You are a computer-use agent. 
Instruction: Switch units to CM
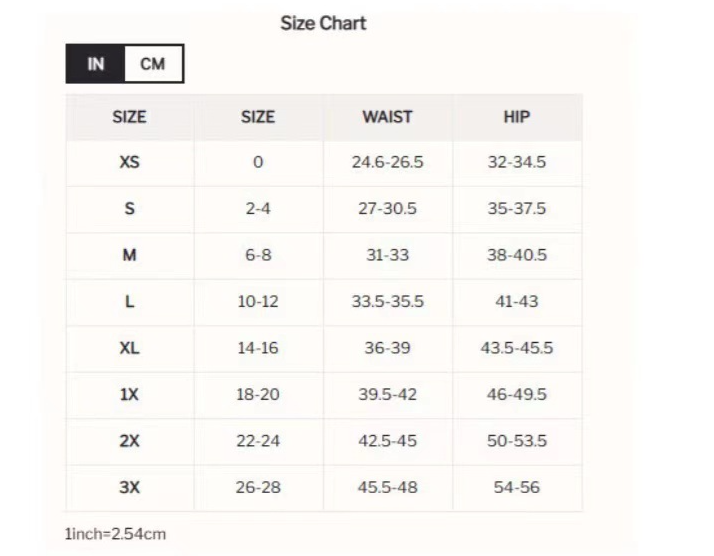point(153,64)
